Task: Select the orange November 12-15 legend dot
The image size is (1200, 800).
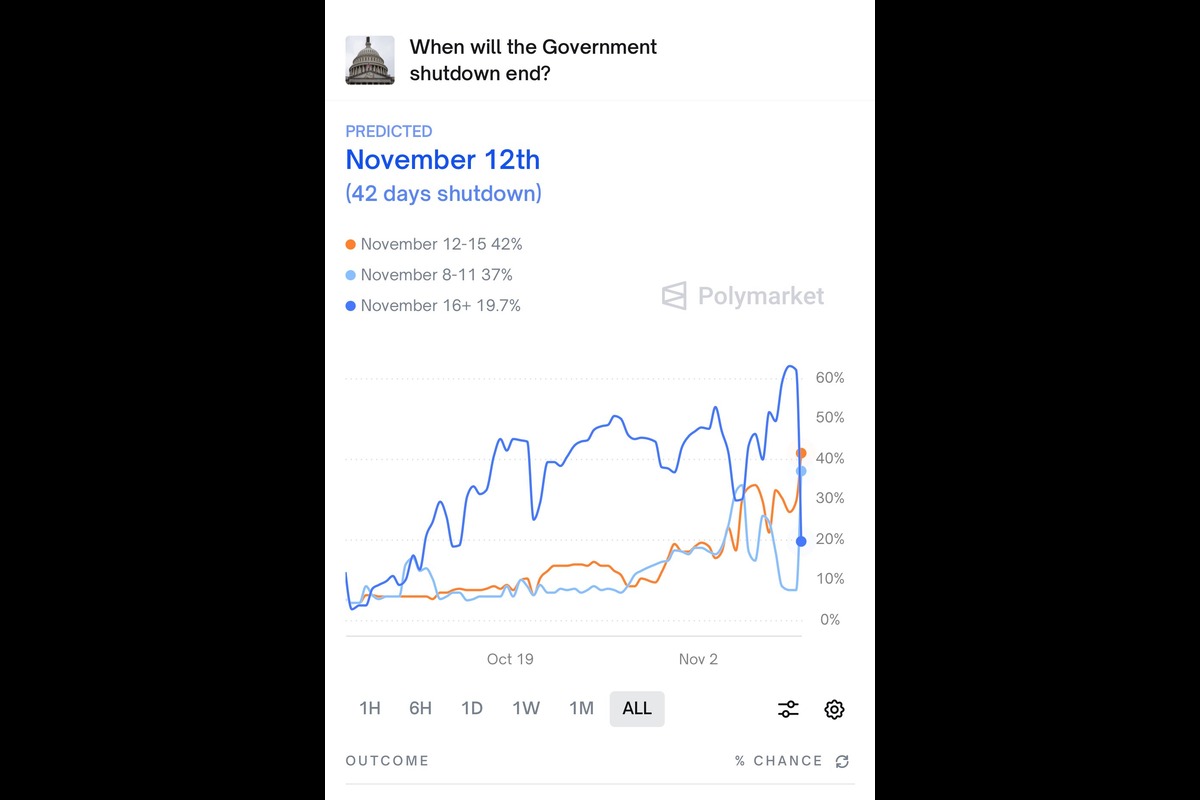Action: pos(352,244)
